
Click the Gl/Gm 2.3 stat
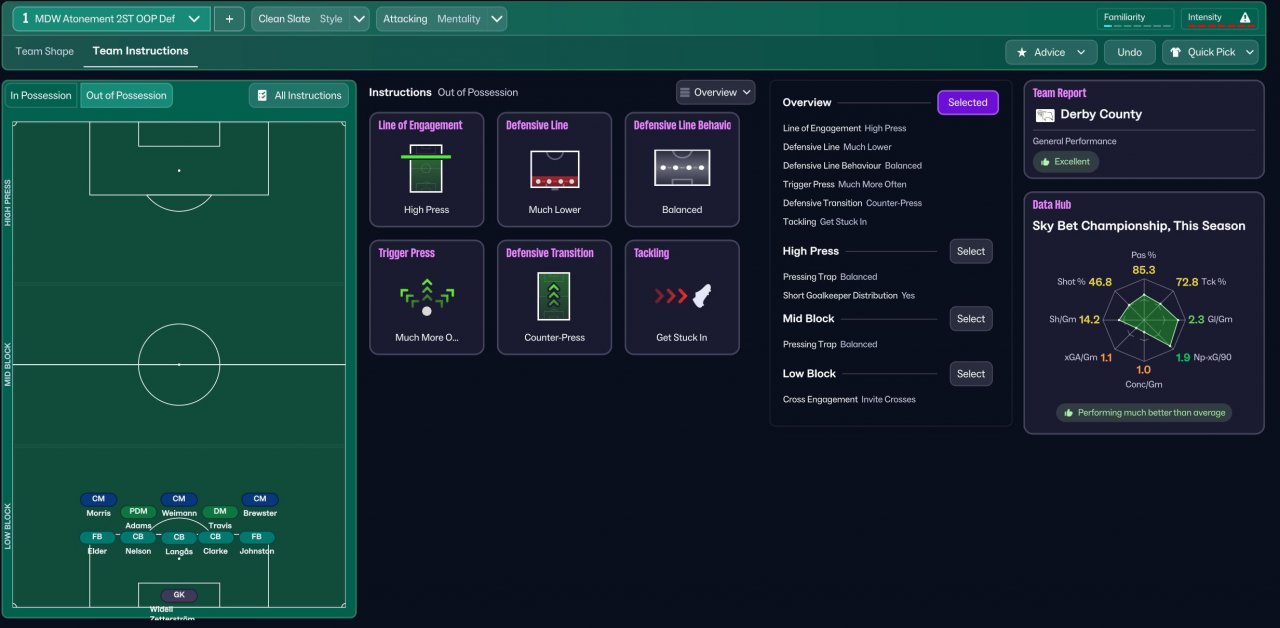1210,319
